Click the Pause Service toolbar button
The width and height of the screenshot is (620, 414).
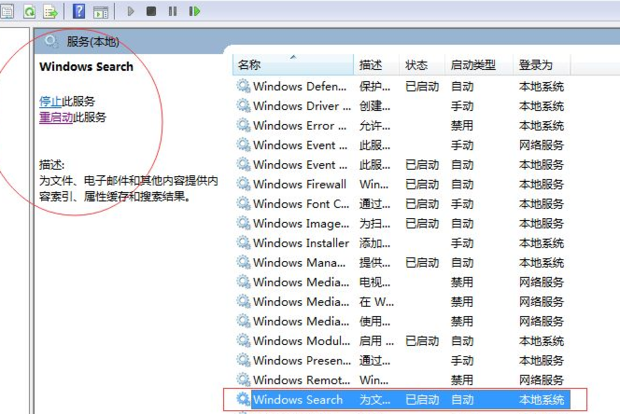point(173,11)
